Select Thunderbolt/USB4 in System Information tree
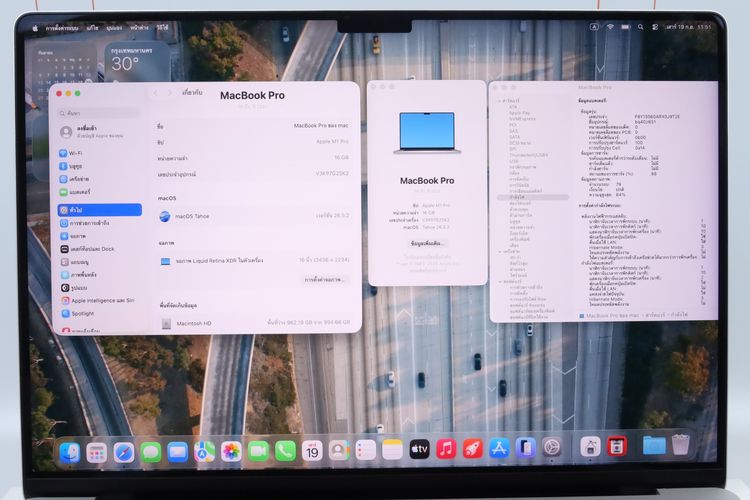Viewport: 750px width, 500px height. [x=528, y=155]
